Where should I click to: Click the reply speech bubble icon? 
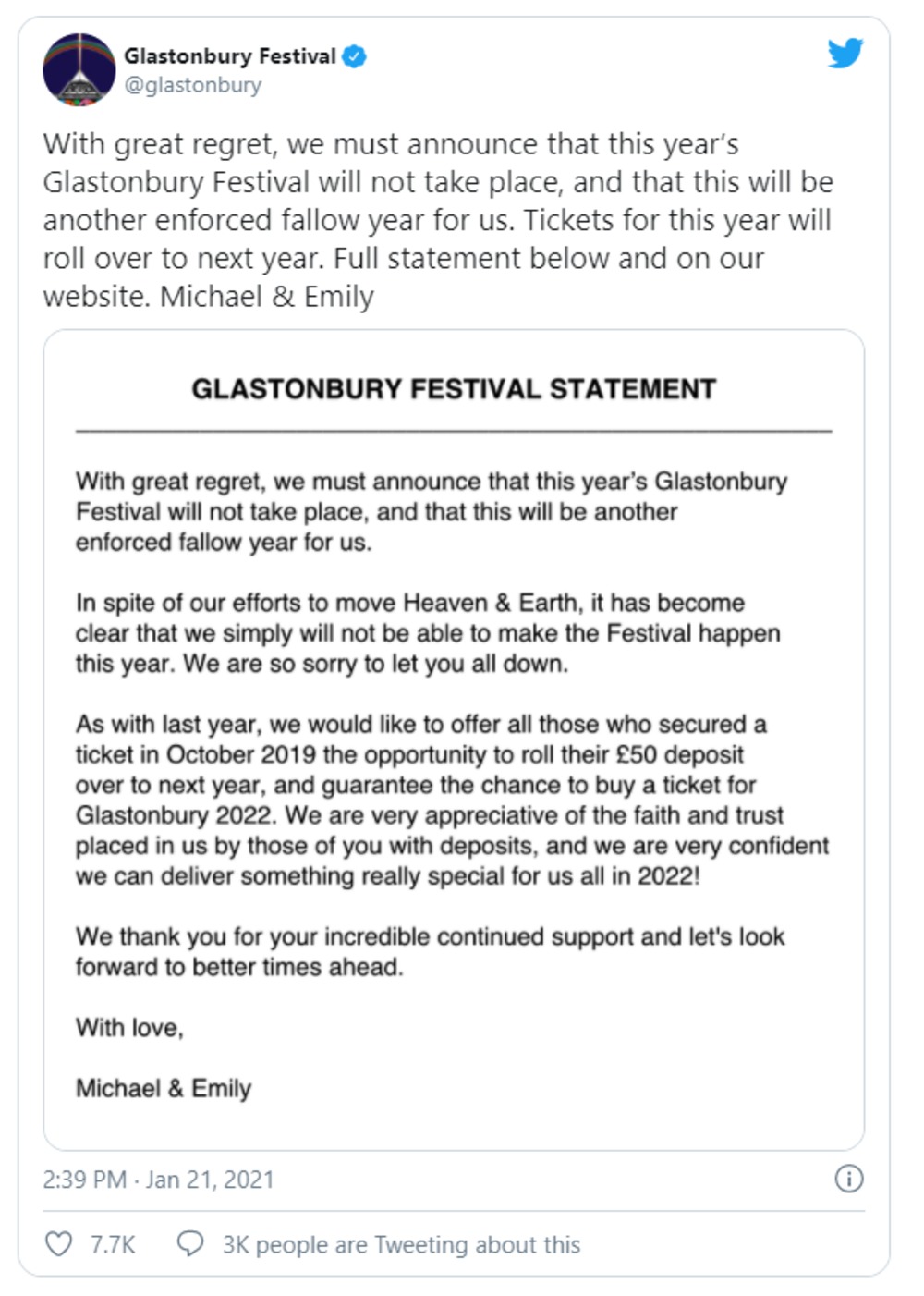[x=190, y=1244]
